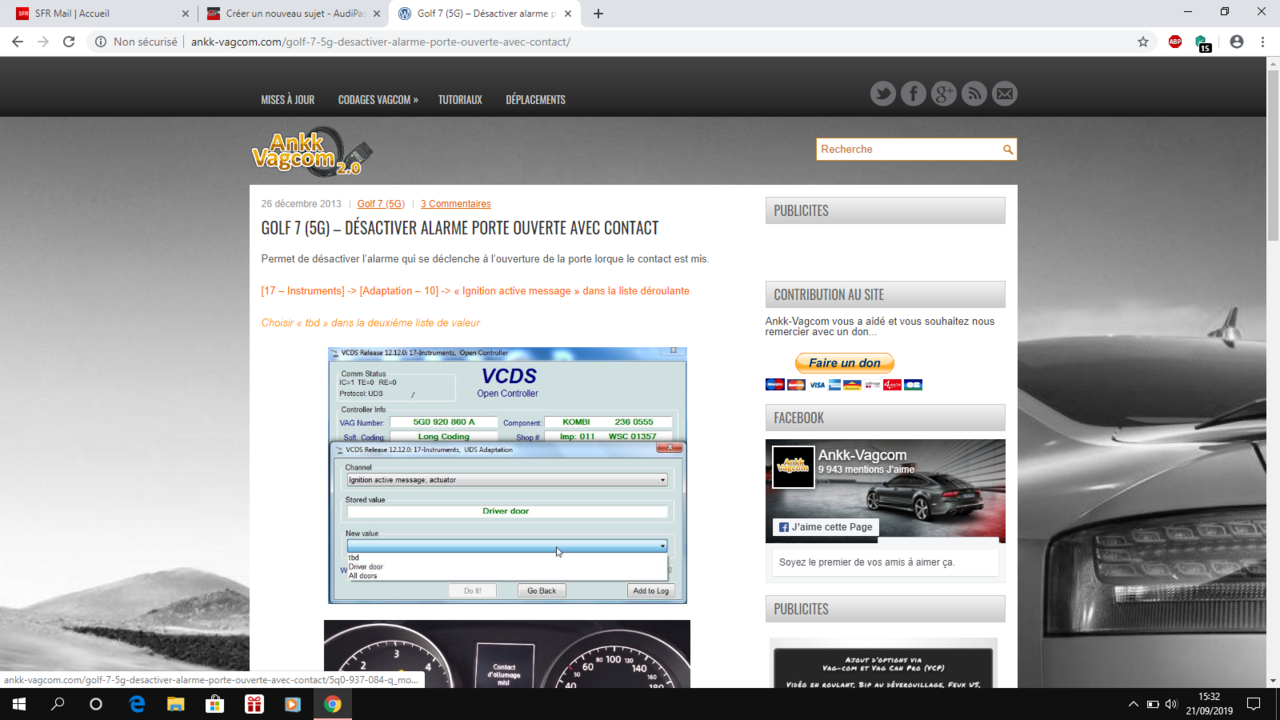Open the RSS feed icon
Viewport: 1280px width, 720px height.
click(x=974, y=94)
